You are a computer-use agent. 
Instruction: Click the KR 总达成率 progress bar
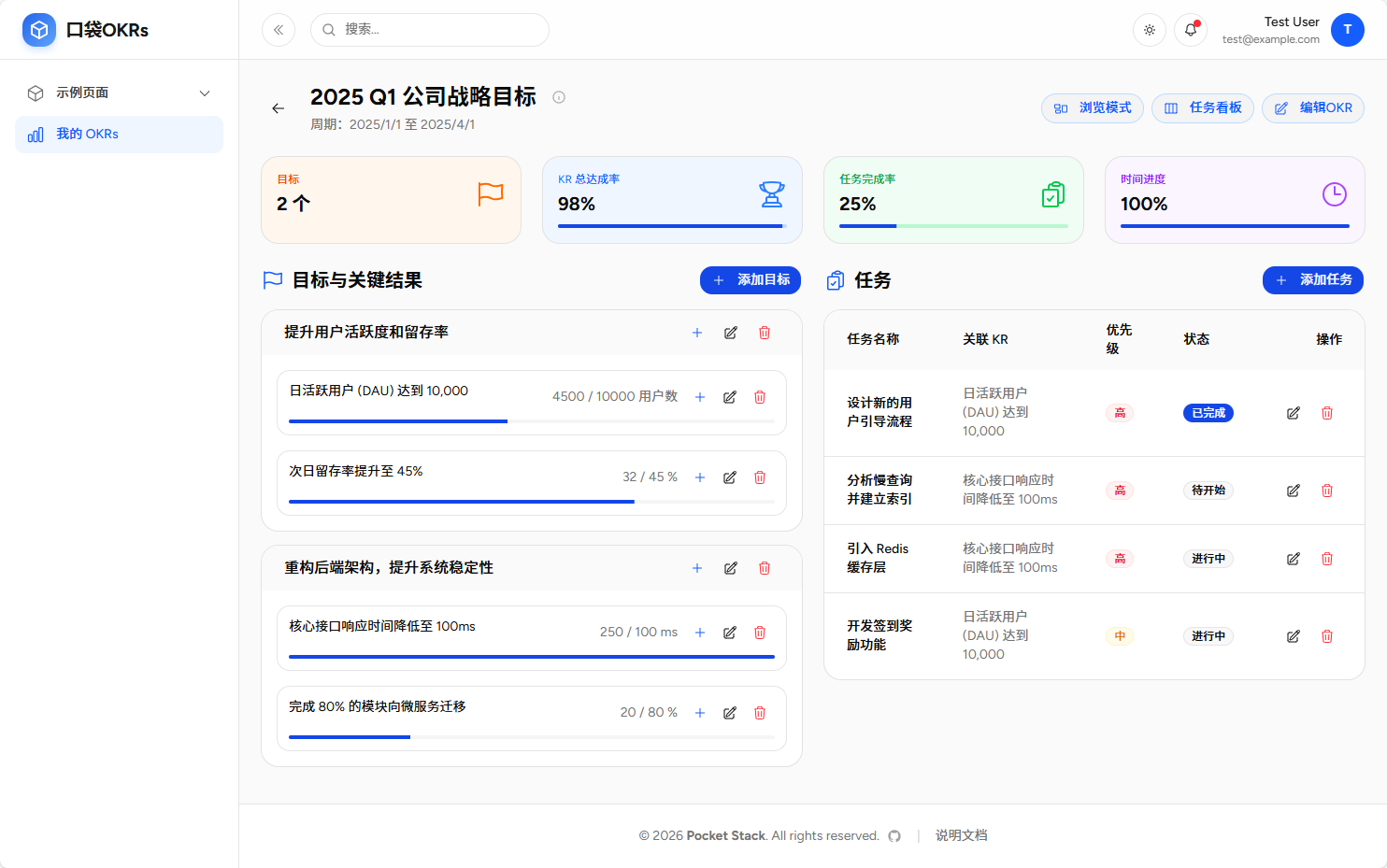point(672,224)
